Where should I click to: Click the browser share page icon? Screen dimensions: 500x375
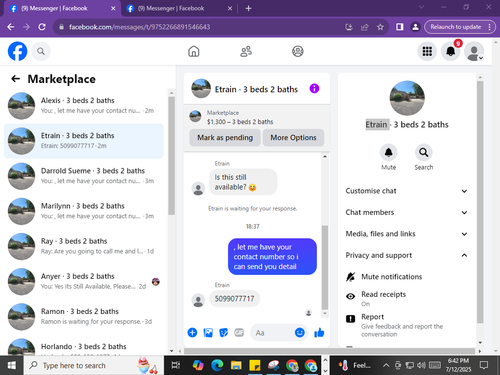365,27
